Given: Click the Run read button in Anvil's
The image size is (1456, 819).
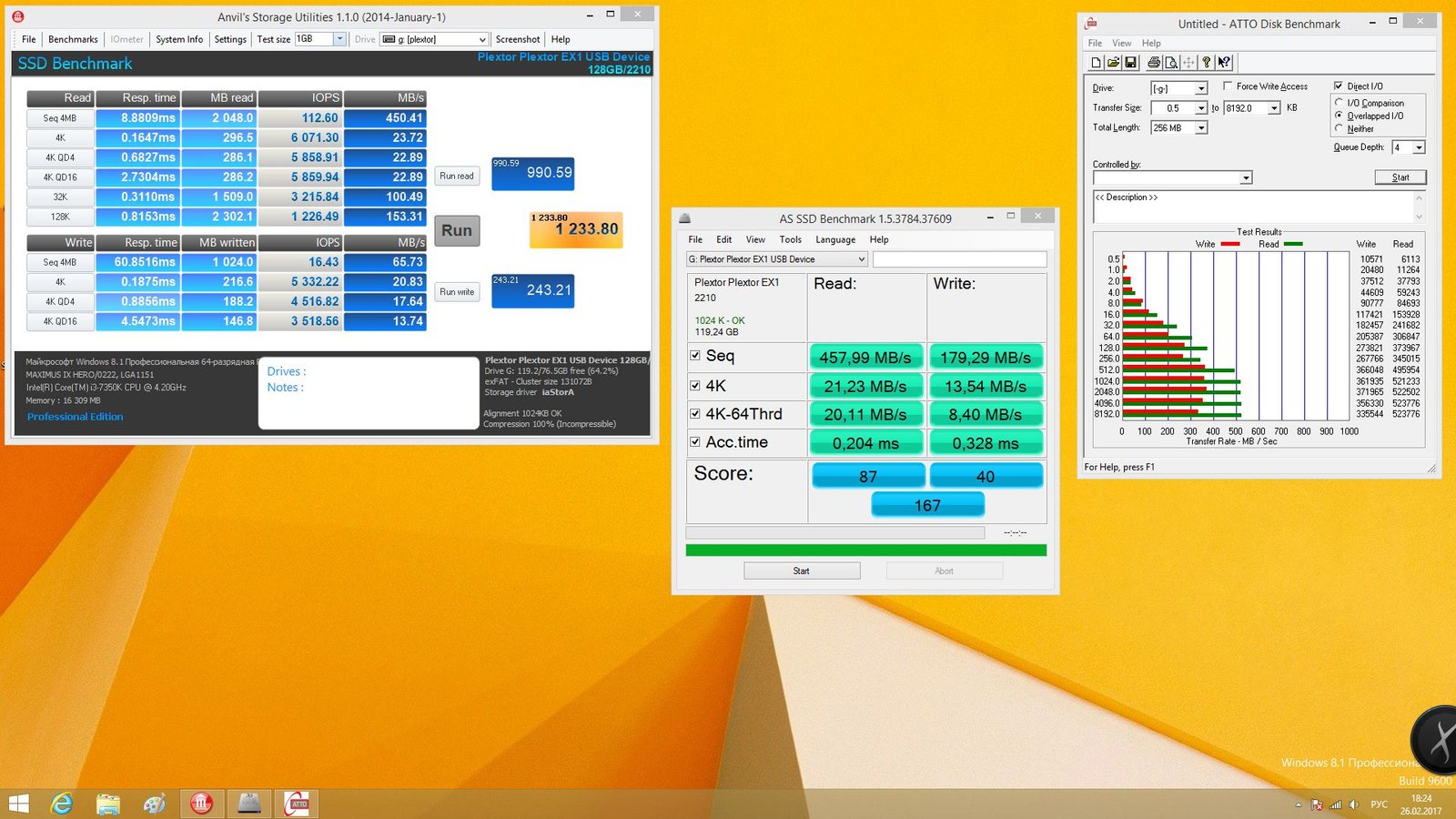Looking at the screenshot, I should tap(457, 176).
